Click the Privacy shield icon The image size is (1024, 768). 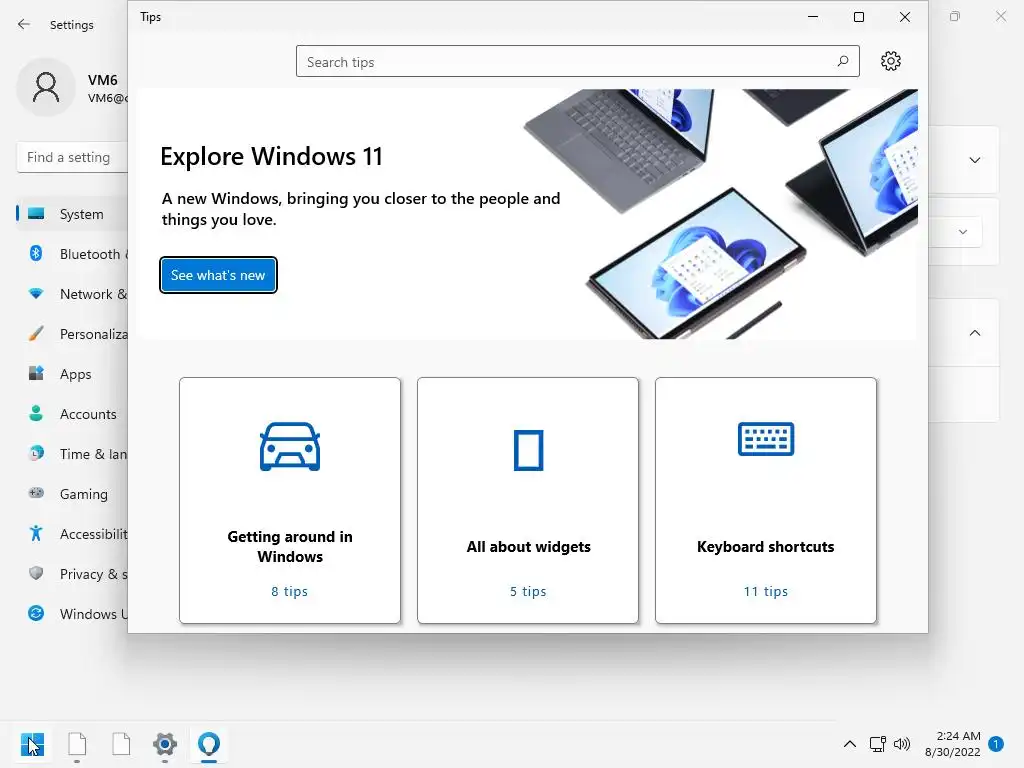(x=36, y=573)
